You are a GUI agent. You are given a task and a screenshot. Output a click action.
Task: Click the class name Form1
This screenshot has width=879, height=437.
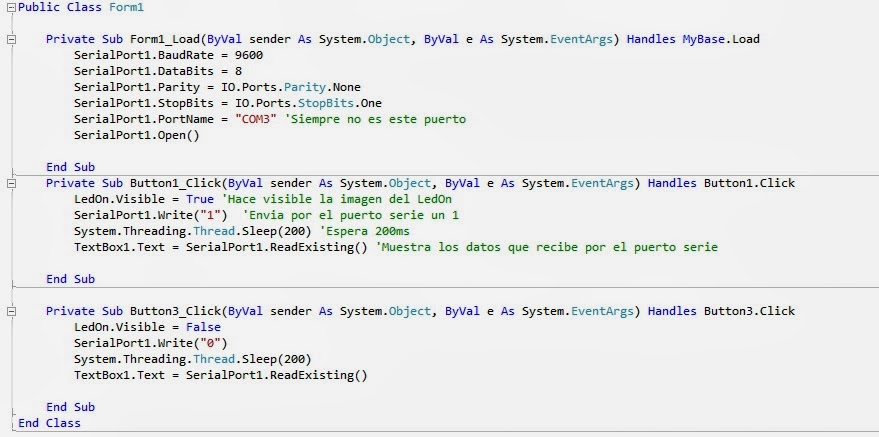pos(127,8)
